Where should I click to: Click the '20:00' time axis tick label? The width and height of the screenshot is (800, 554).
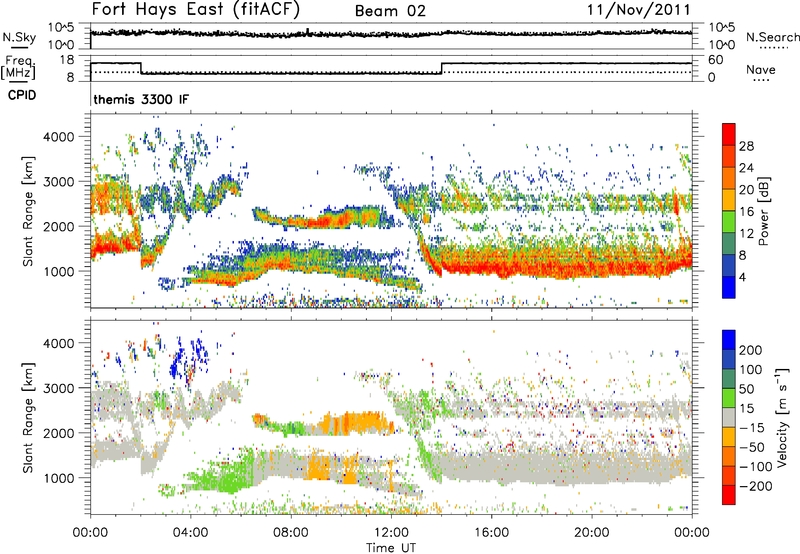[592, 532]
